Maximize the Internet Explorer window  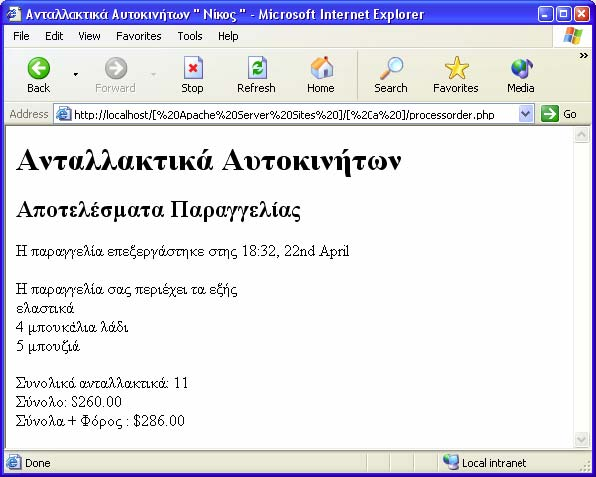pos(564,14)
